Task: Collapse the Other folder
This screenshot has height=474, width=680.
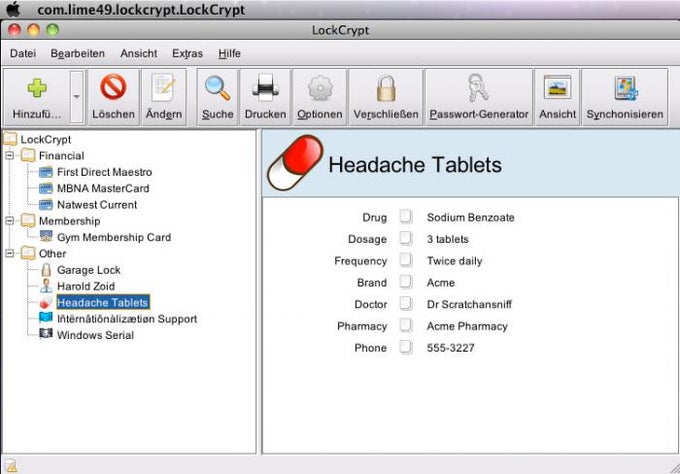Action: pos(10,253)
